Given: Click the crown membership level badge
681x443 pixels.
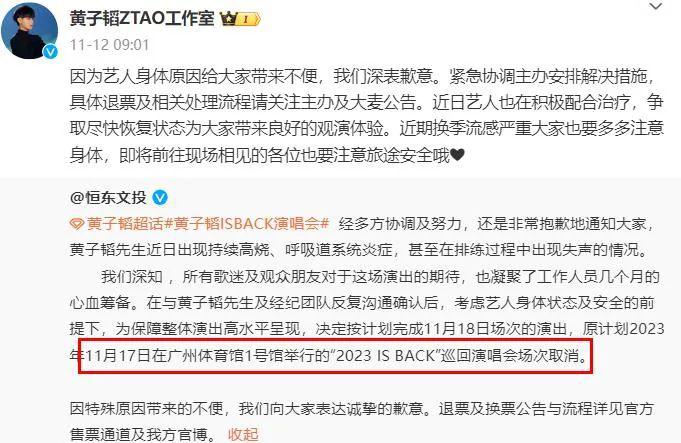Looking at the screenshot, I should click(240, 19).
